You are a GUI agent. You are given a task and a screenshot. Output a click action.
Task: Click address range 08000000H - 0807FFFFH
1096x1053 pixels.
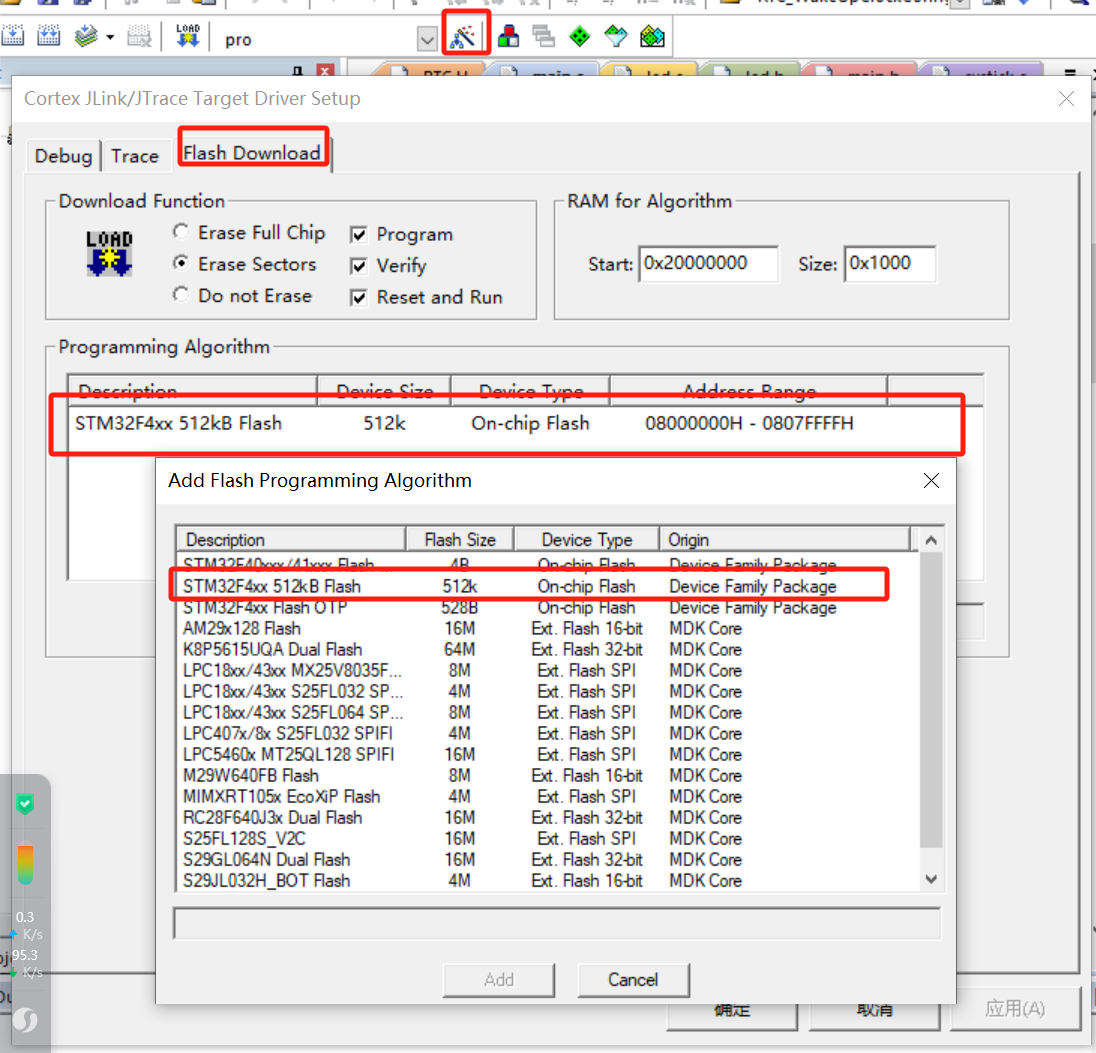tap(749, 423)
